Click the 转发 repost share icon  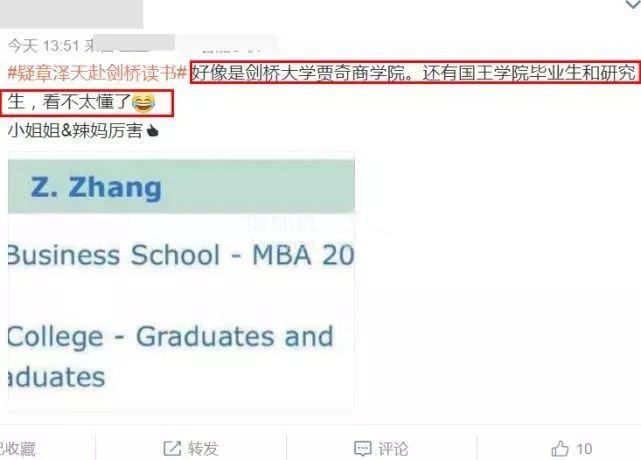click(172, 449)
